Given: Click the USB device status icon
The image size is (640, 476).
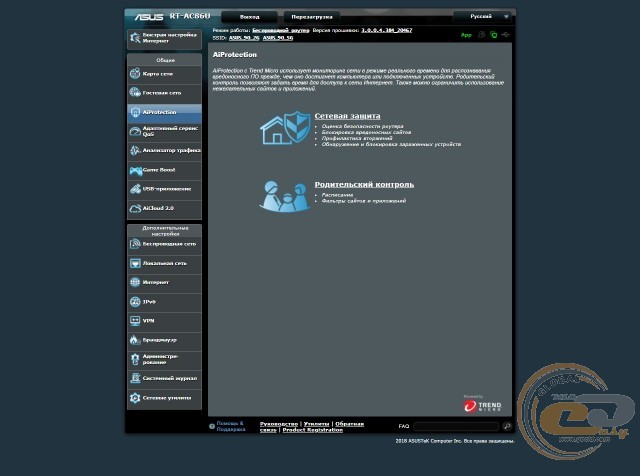Looking at the screenshot, I should pos(506,35).
